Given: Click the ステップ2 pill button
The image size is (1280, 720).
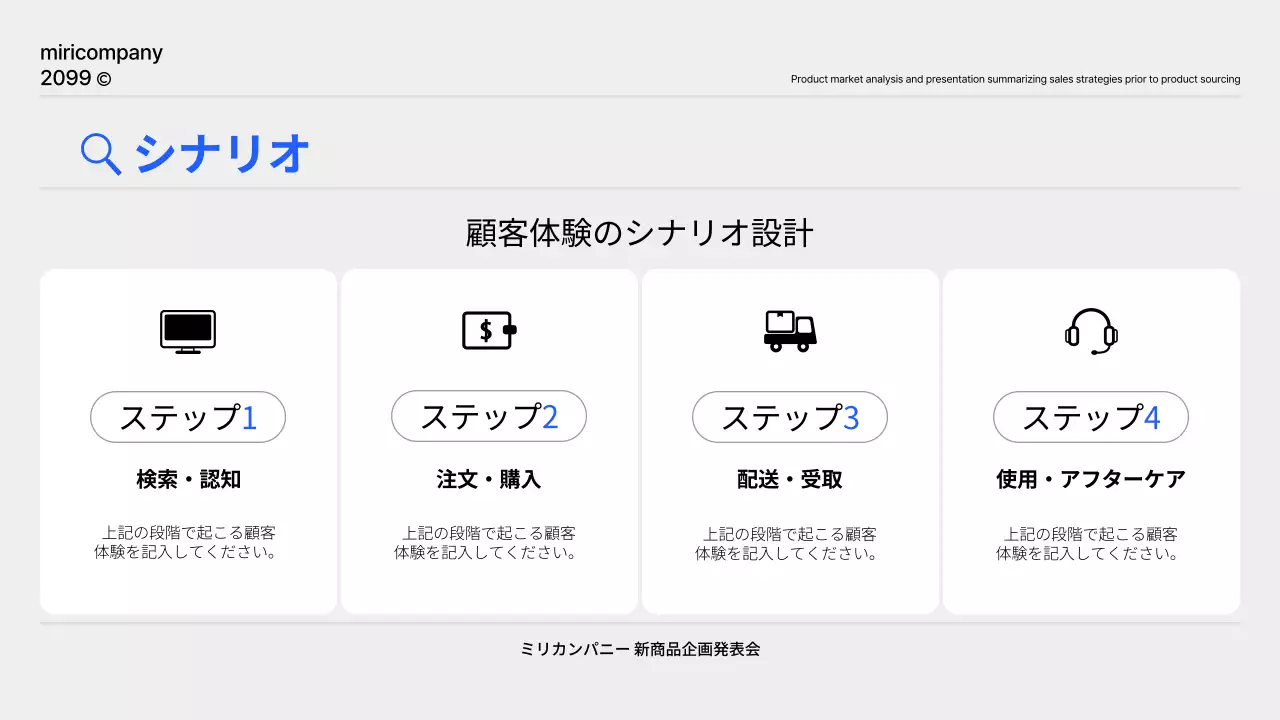Looking at the screenshot, I should [x=489, y=416].
